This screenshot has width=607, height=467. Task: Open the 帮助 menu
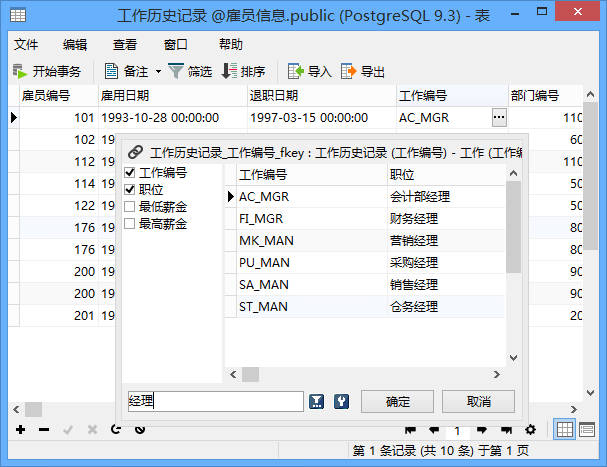231,45
